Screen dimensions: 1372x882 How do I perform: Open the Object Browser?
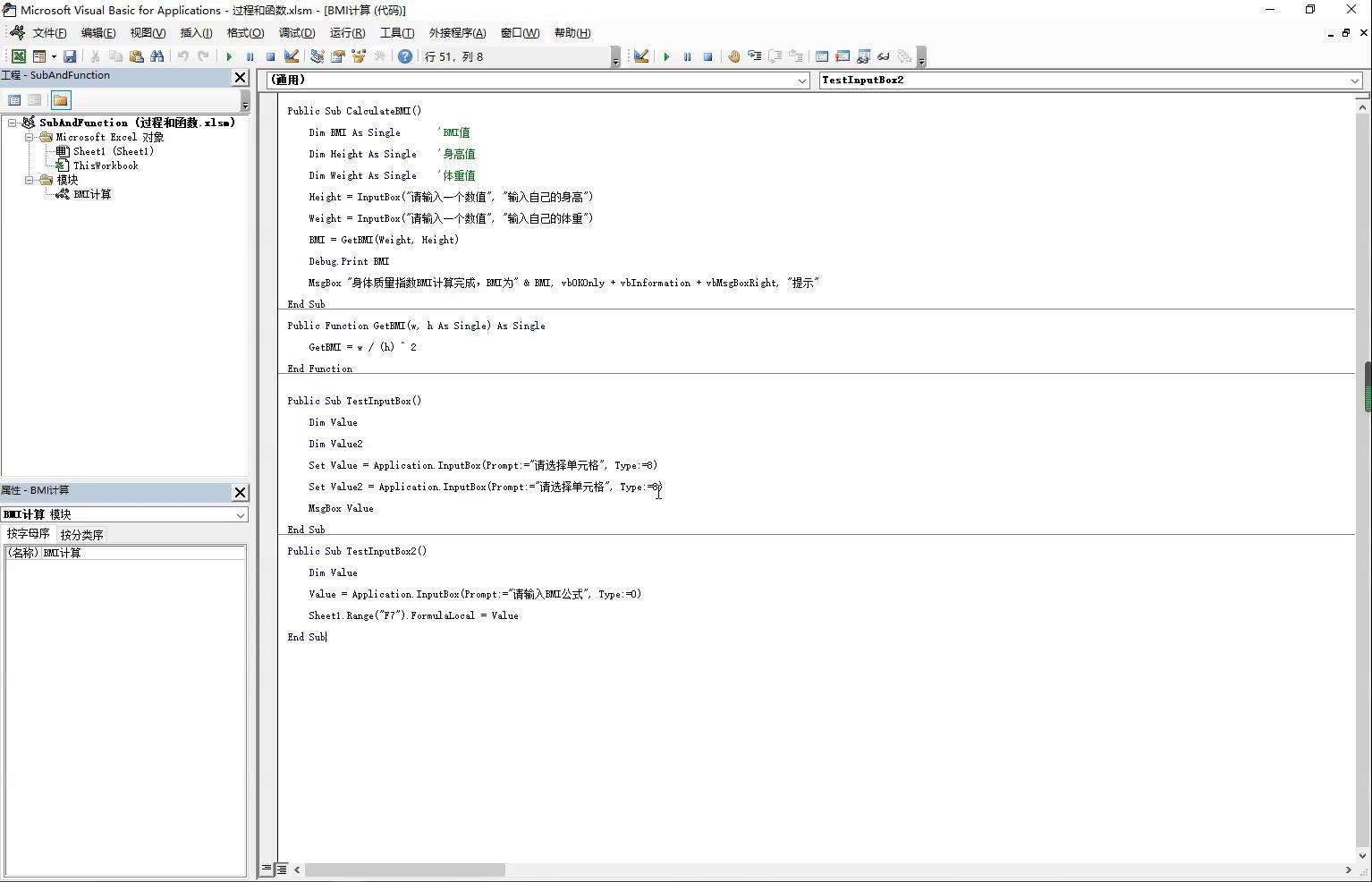(x=359, y=56)
